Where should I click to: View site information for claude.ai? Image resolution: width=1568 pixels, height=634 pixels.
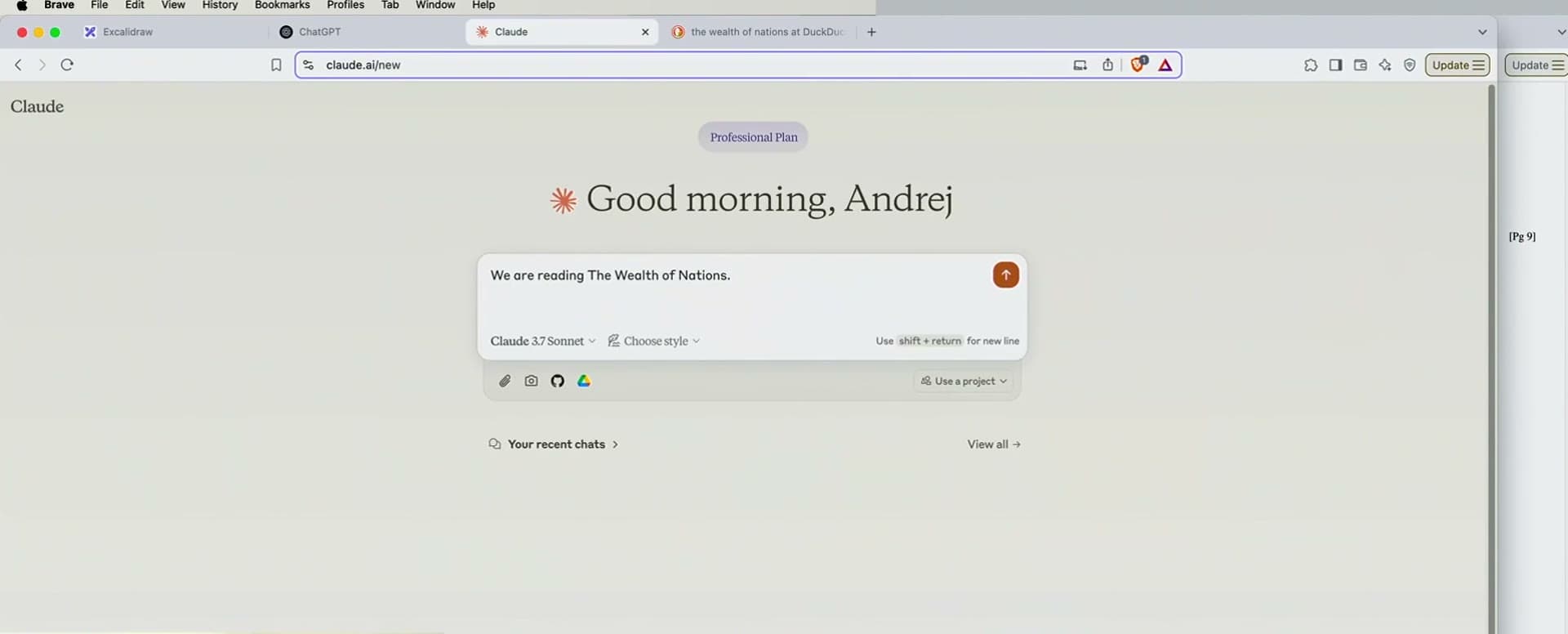coord(309,65)
